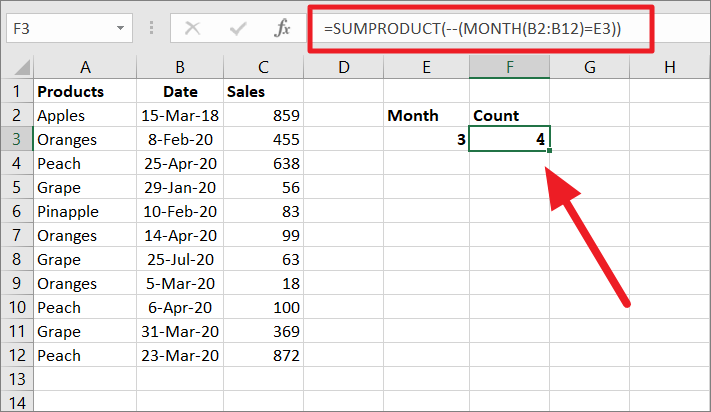This screenshot has width=711, height=412.
Task: Click the Enter checkmark formula button
Action: (x=238, y=29)
